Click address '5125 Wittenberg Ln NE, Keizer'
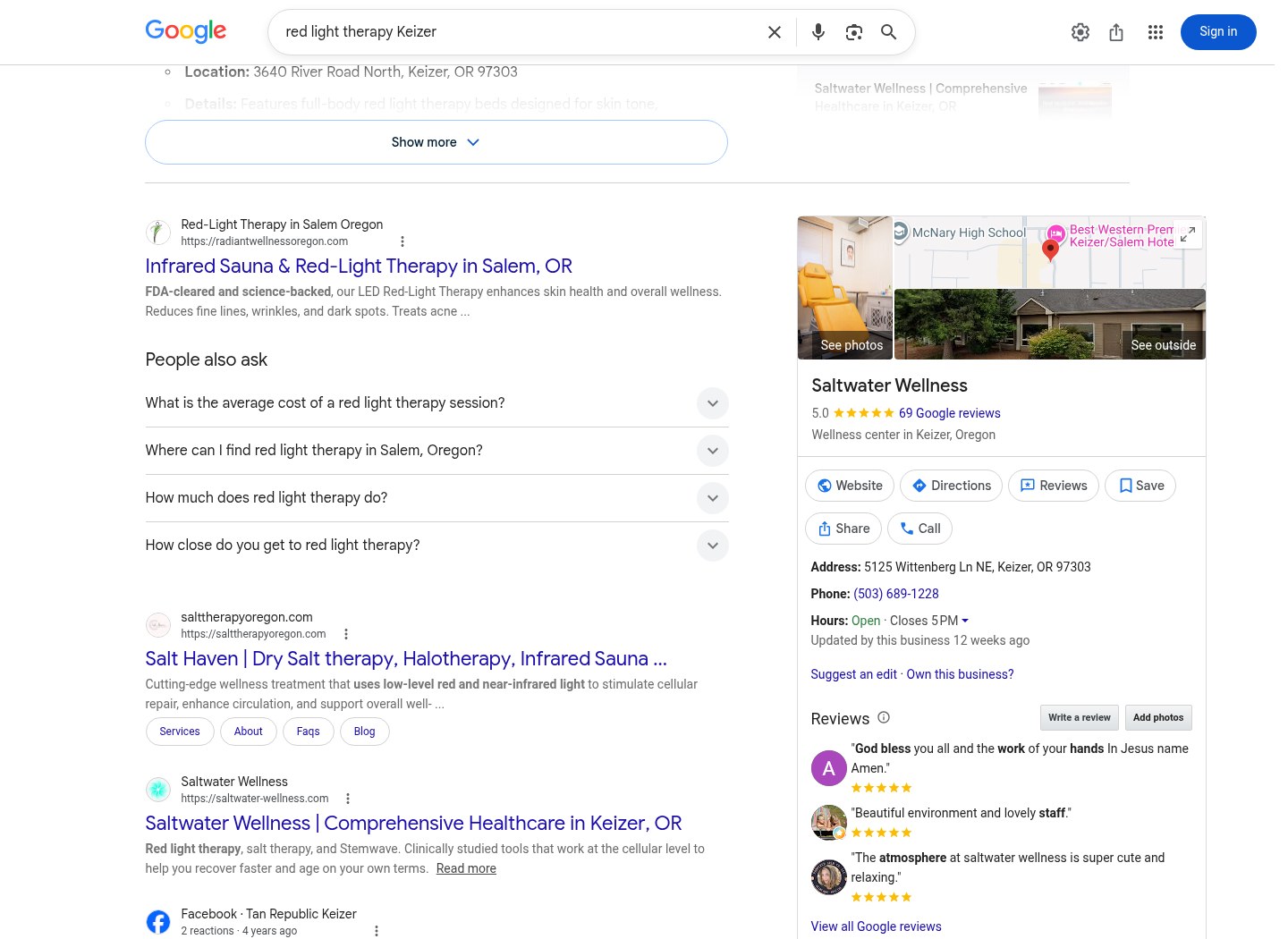 (x=978, y=567)
